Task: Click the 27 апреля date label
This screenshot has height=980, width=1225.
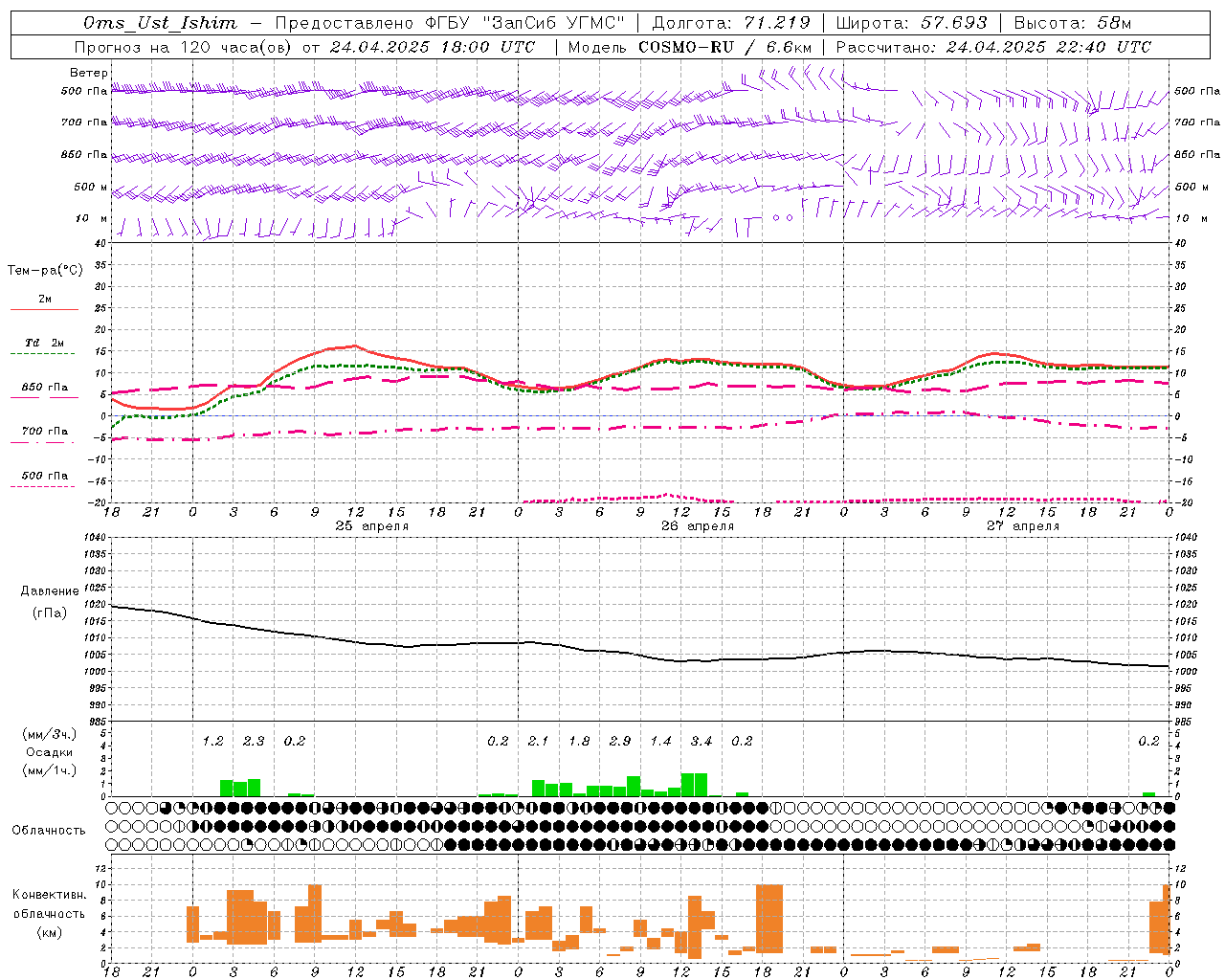Action: tap(1023, 526)
